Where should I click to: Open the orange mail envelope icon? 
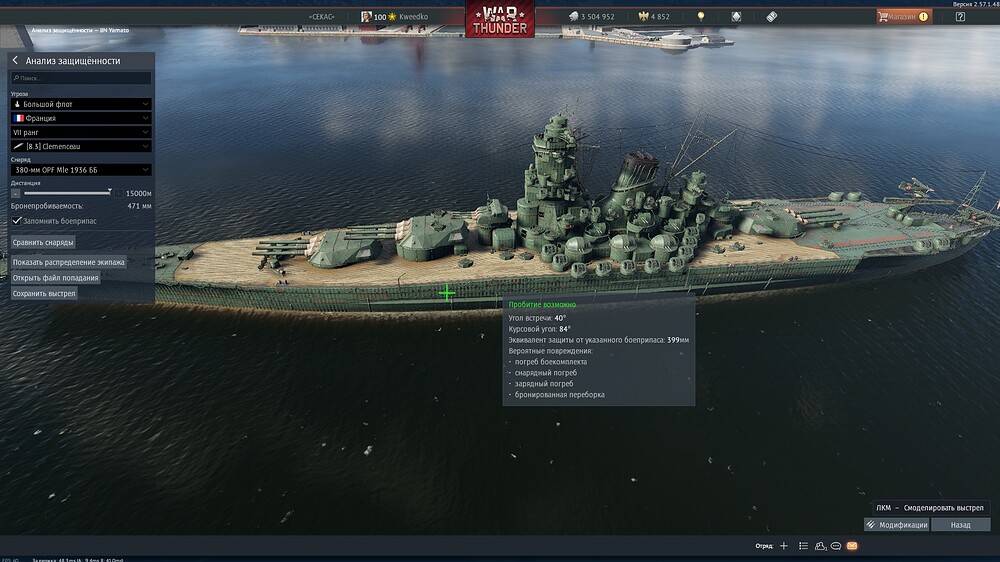[x=852, y=546]
